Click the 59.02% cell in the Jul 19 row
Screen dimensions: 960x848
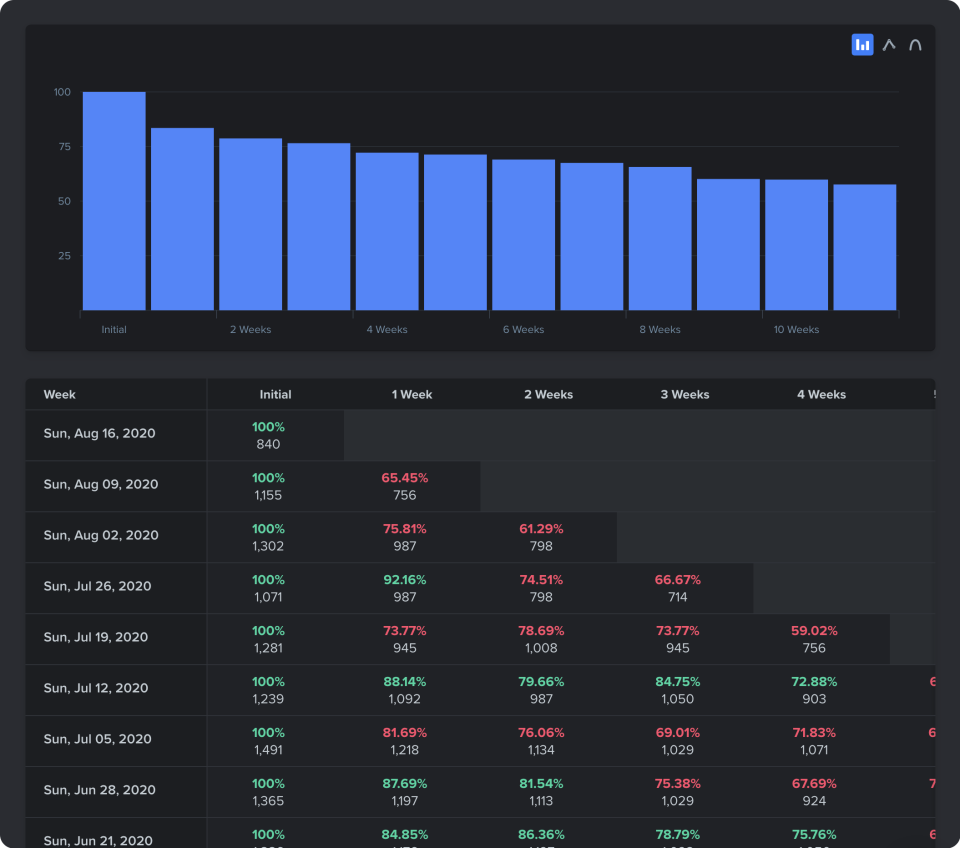coord(814,639)
